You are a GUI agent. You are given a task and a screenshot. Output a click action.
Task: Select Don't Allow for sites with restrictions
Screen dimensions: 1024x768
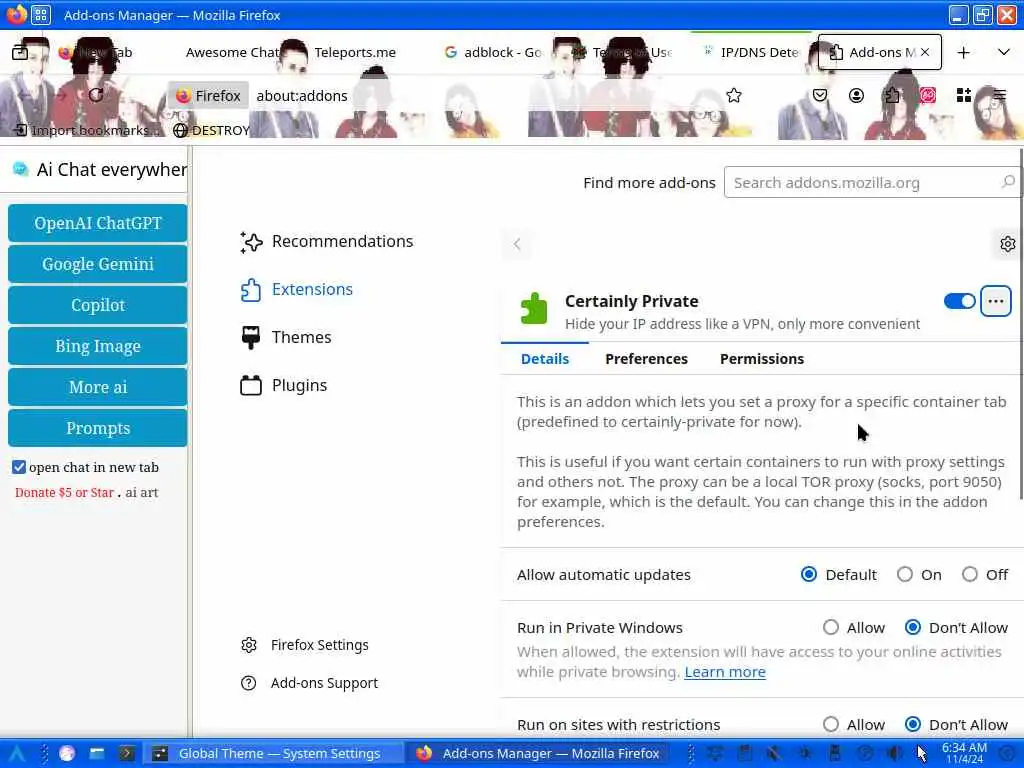pos(913,724)
